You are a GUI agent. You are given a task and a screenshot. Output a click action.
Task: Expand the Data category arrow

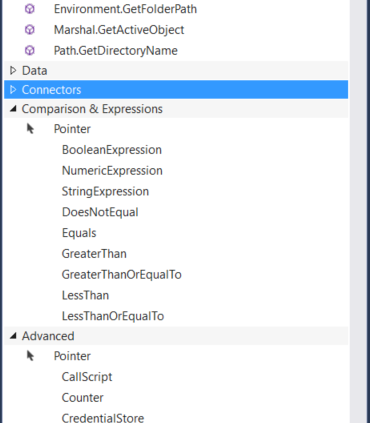[x=13, y=70]
